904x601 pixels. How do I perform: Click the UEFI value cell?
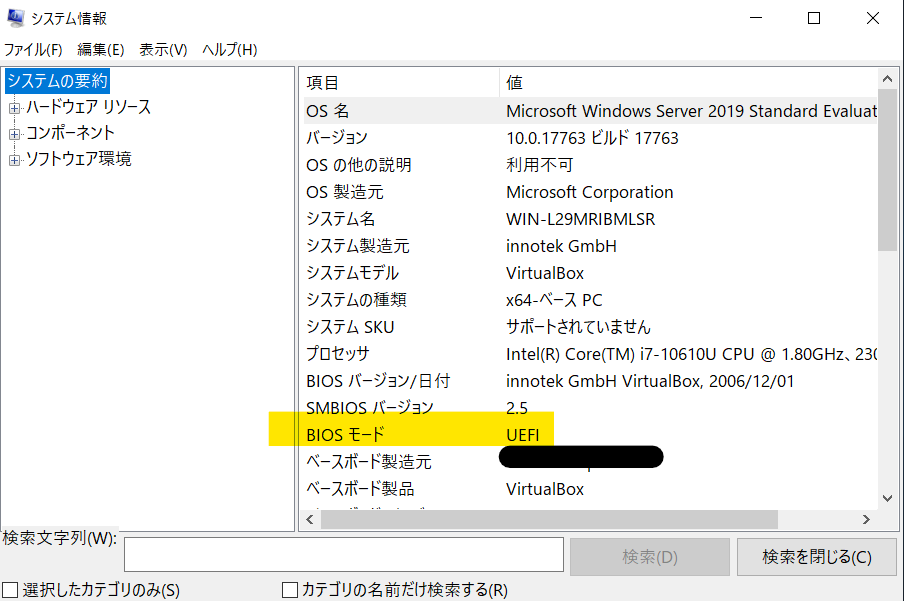pyautogui.click(x=523, y=435)
